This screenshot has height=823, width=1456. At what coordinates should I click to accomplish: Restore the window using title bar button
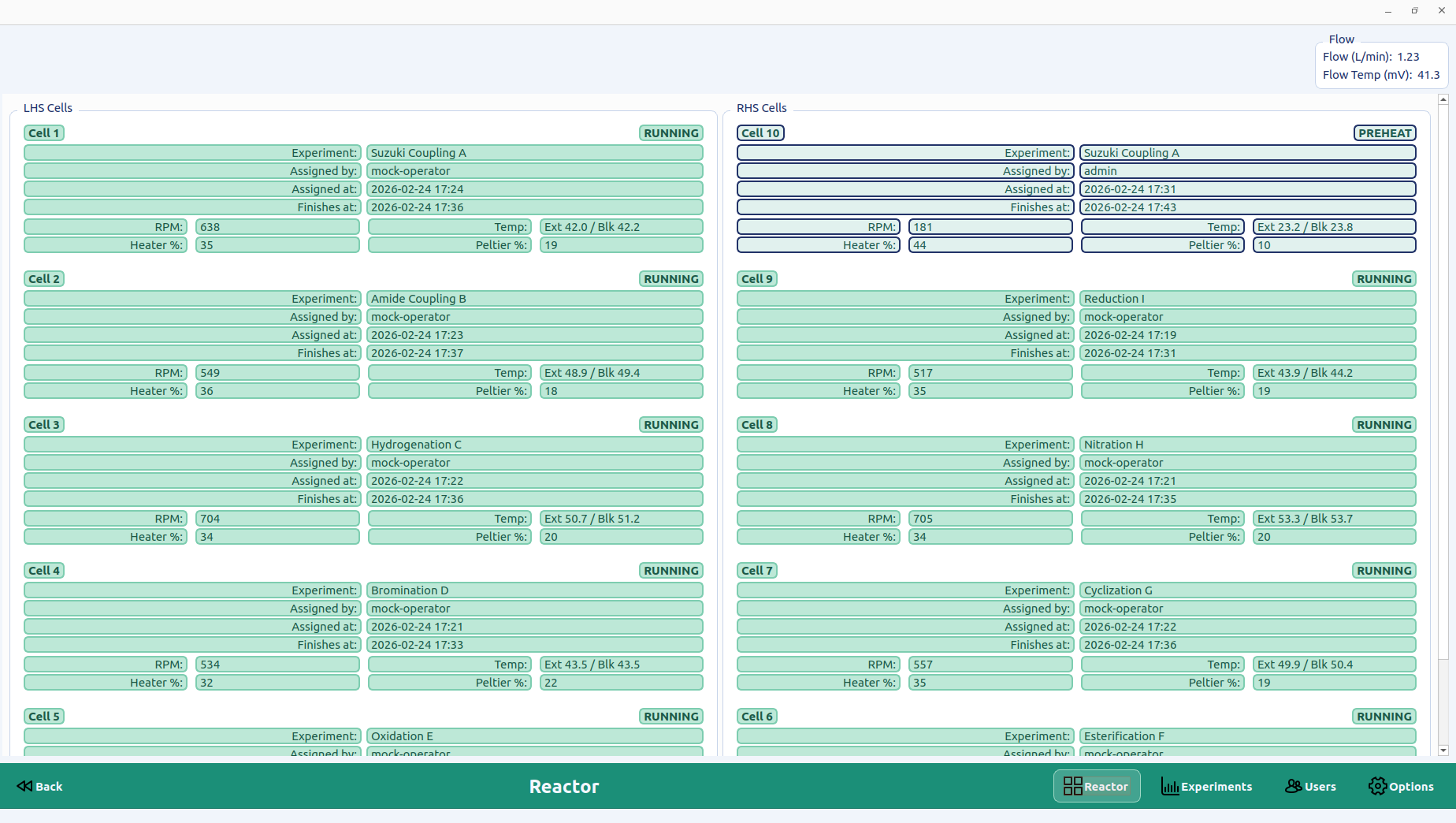tap(1414, 11)
